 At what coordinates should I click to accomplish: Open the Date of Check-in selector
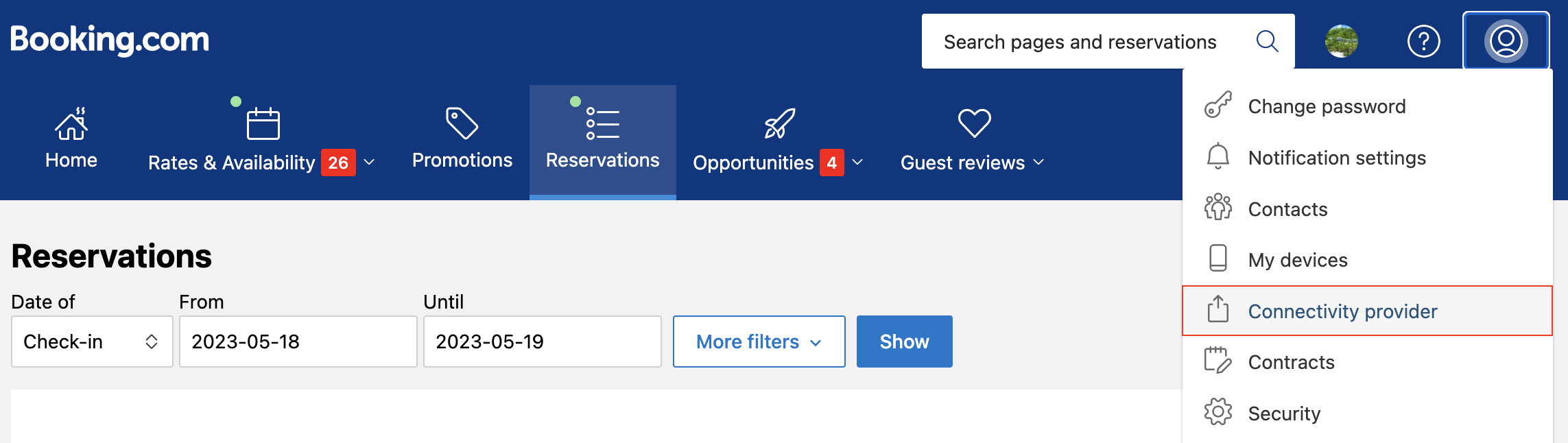click(x=92, y=342)
